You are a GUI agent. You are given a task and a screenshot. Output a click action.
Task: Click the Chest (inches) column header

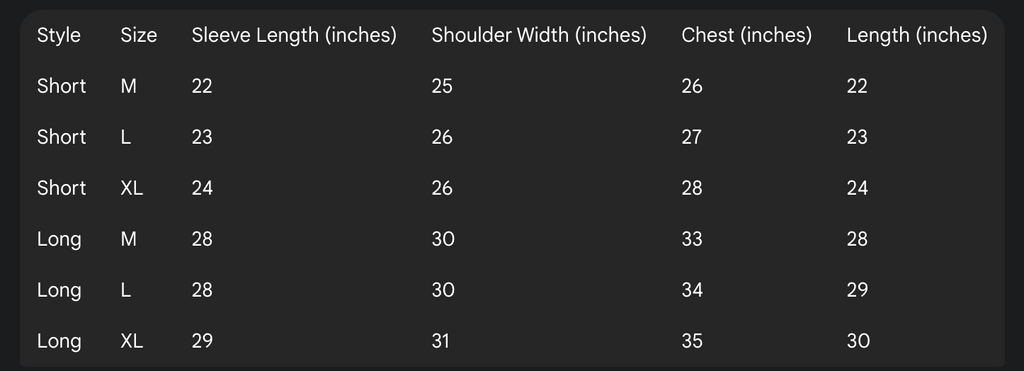tap(746, 35)
